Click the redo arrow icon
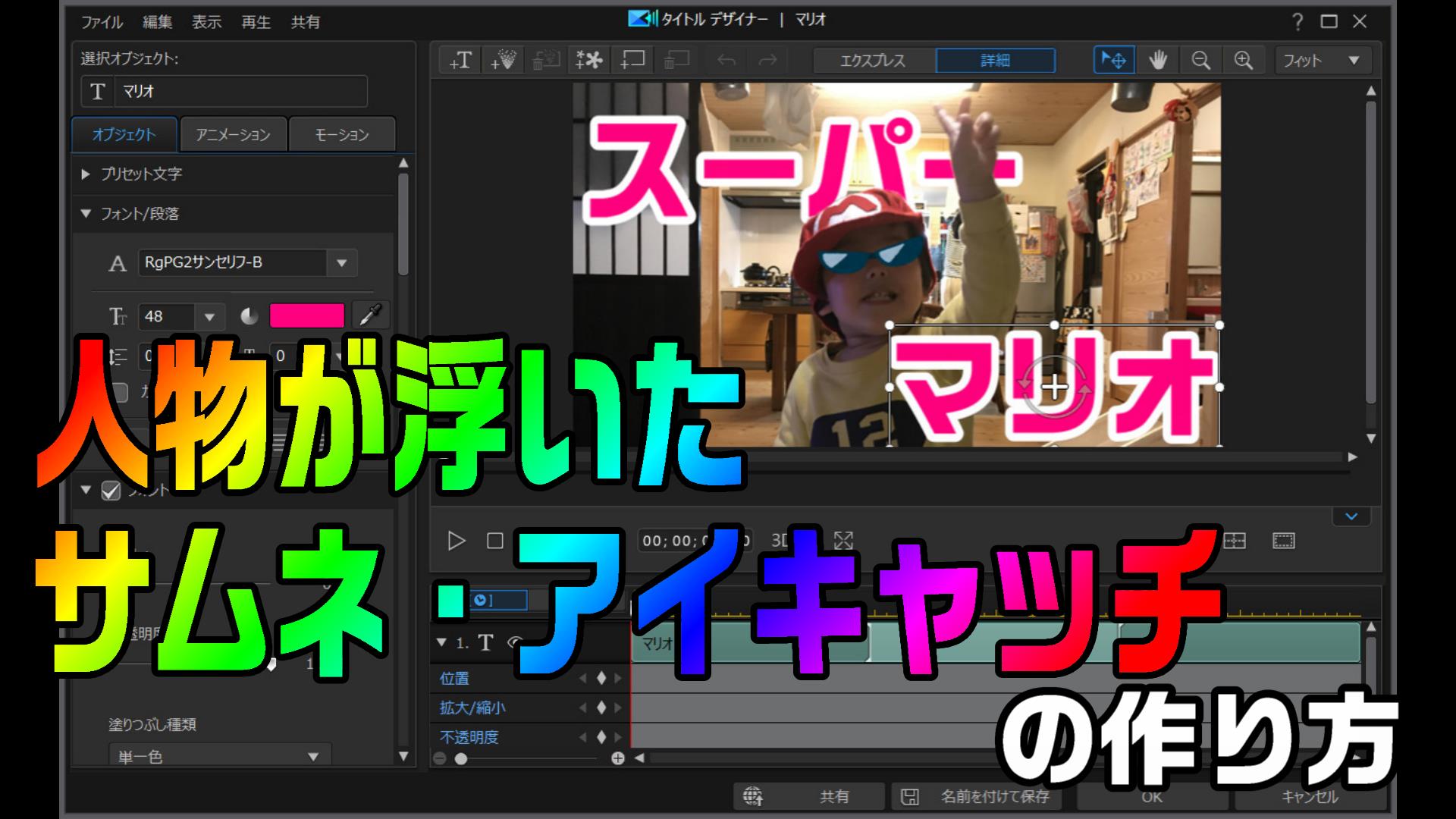The width and height of the screenshot is (1456, 819). click(767, 60)
